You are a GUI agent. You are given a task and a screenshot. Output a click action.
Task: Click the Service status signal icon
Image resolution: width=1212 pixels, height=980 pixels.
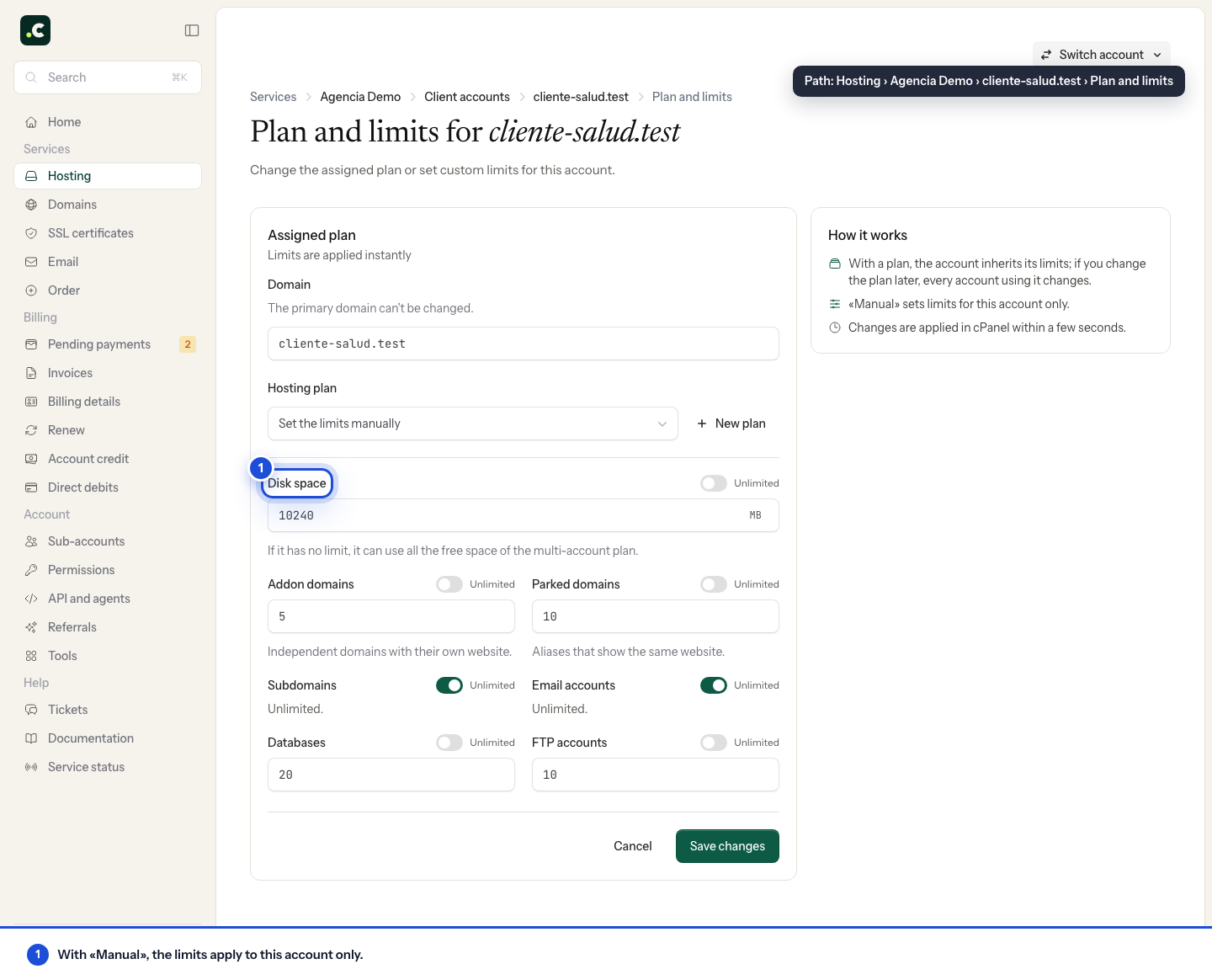[x=31, y=767]
